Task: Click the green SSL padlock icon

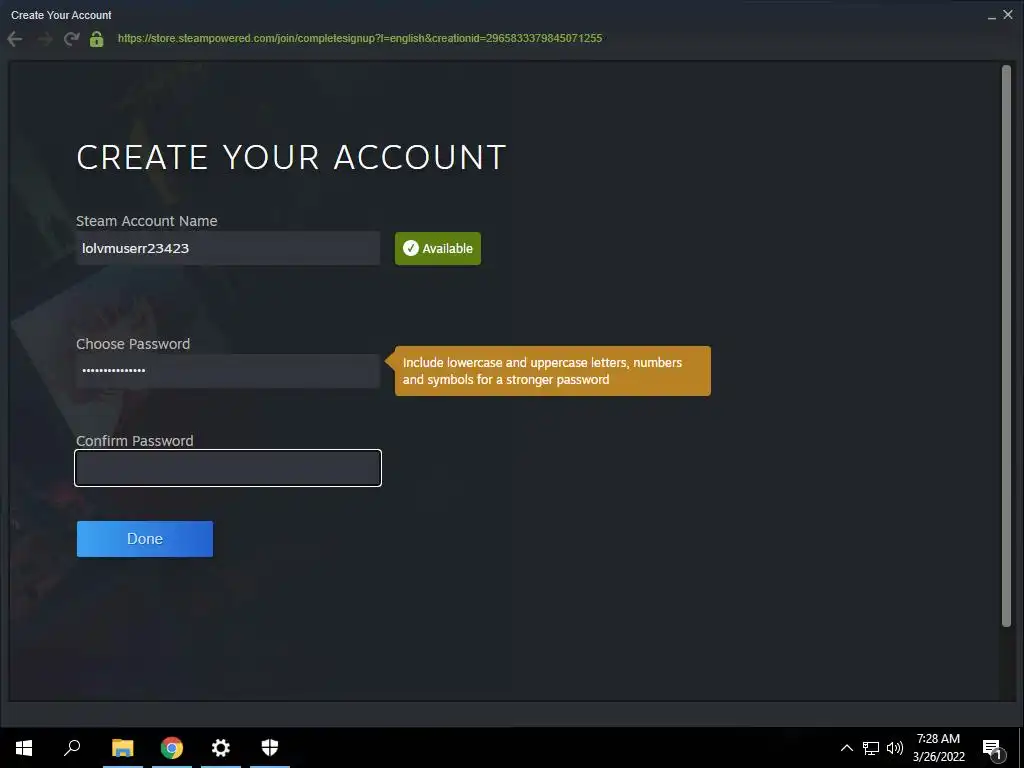Action: pyautogui.click(x=97, y=39)
